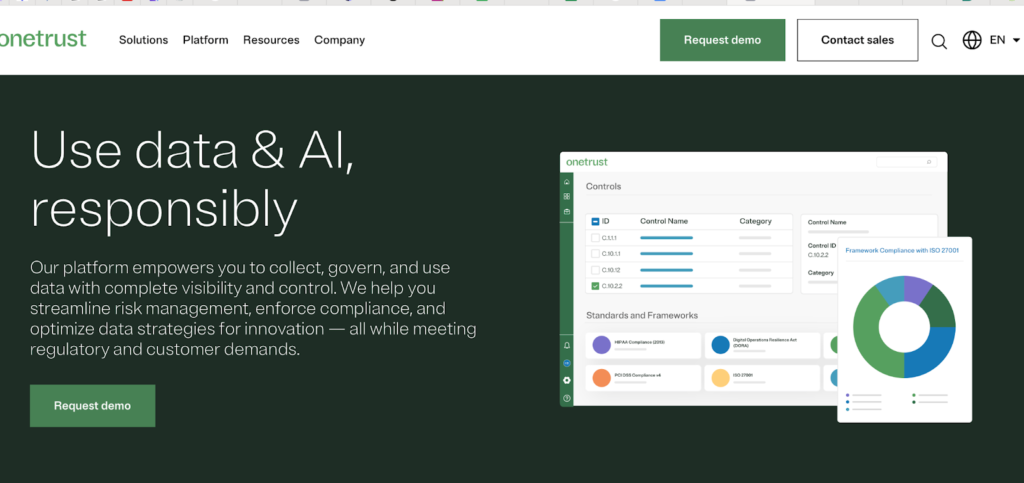Click the blue circle icon in dashboard sidebar

click(567, 363)
